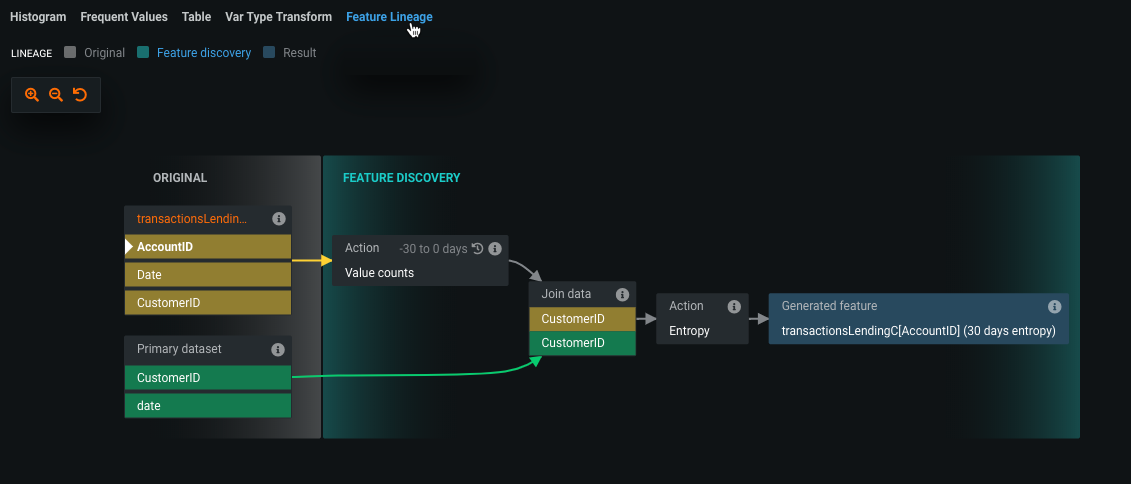This screenshot has height=484, width=1131.
Task: Go to Var Type Transform tab
Action: (x=278, y=17)
